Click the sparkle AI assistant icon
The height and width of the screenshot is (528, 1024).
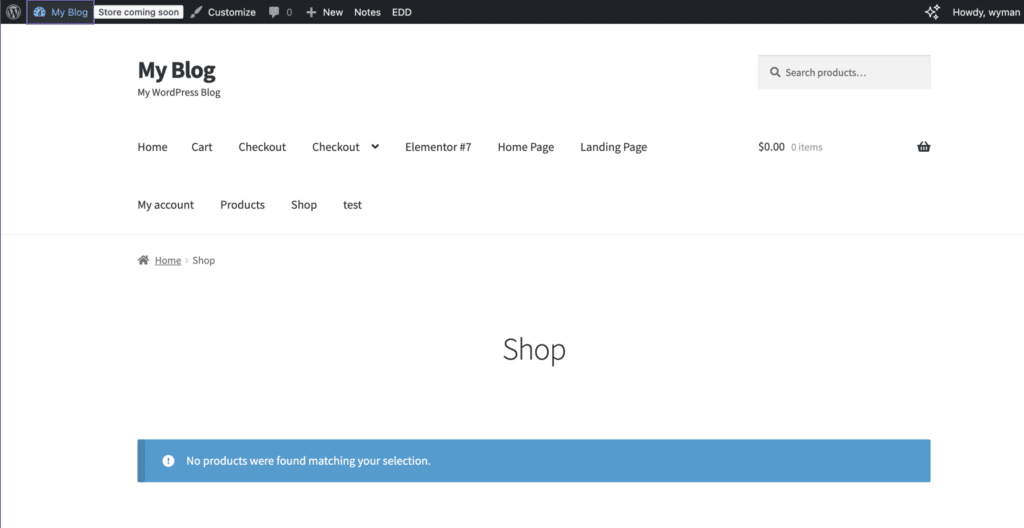pos(932,12)
